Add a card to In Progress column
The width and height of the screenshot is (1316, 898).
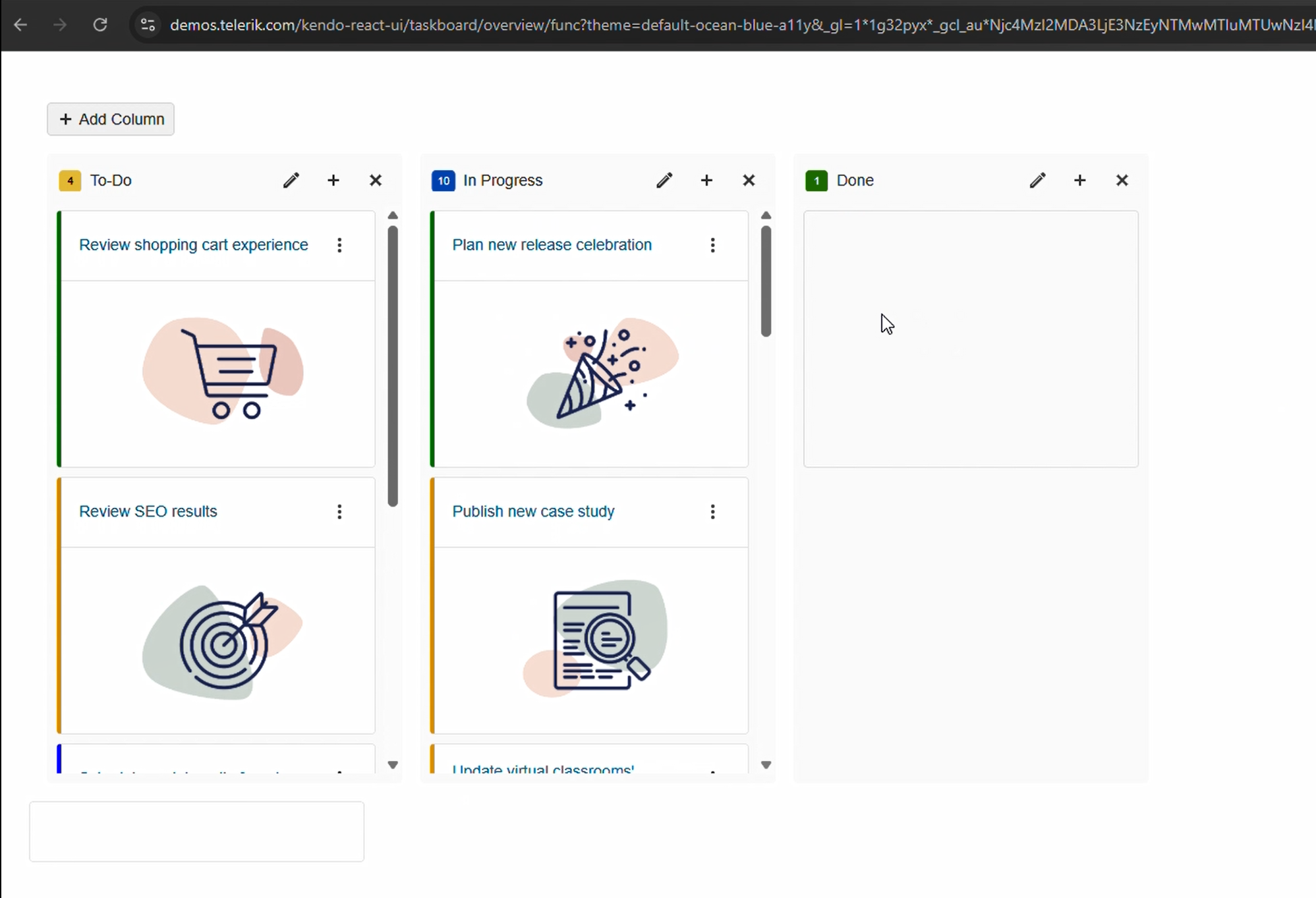point(706,181)
